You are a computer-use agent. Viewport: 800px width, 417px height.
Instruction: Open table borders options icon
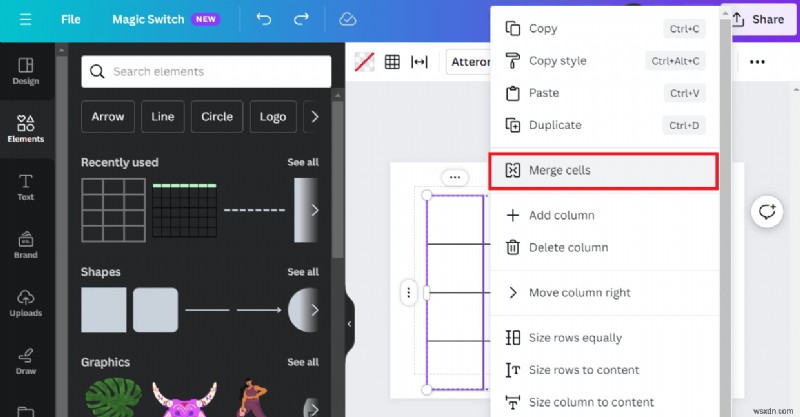click(x=392, y=62)
